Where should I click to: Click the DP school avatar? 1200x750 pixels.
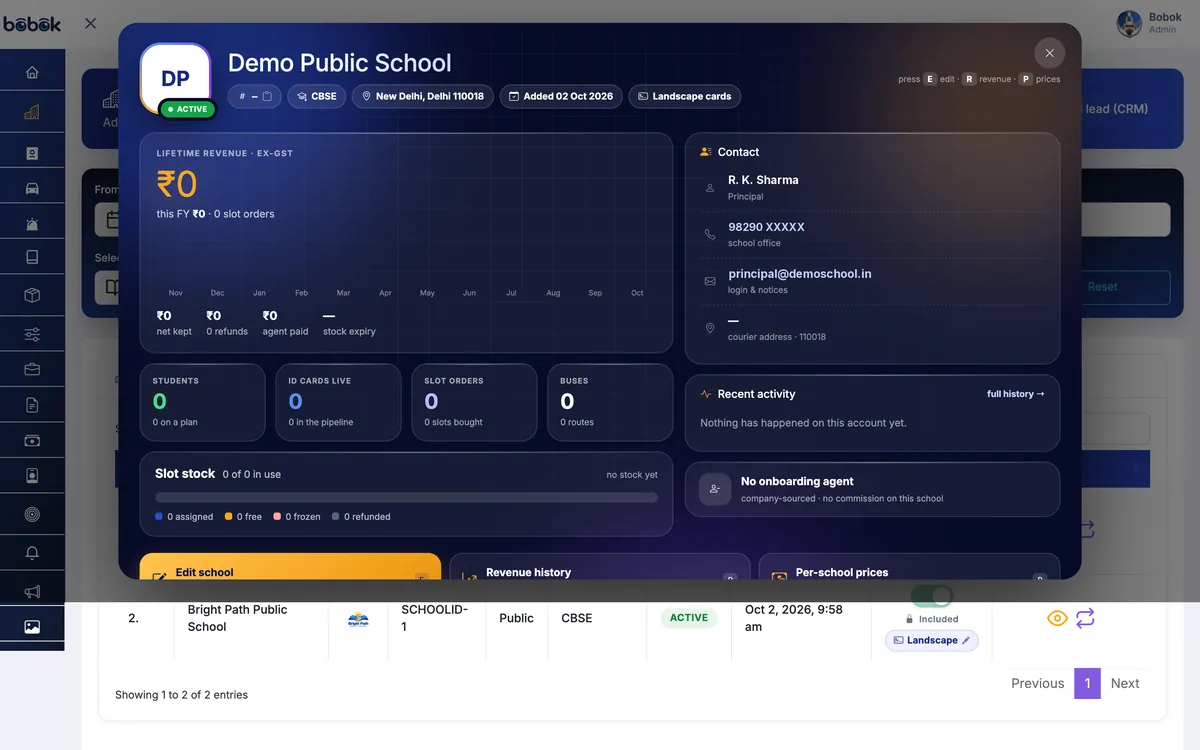[175, 79]
